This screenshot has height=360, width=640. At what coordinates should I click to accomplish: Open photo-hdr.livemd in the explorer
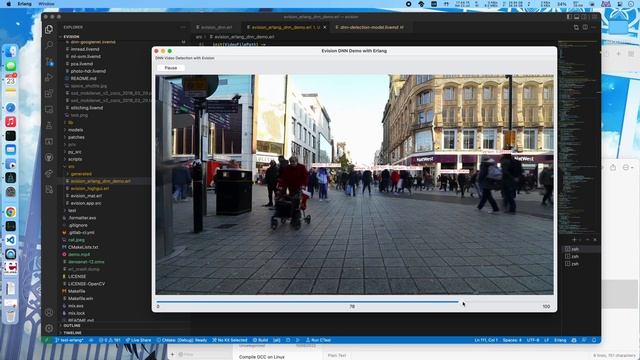88,71
